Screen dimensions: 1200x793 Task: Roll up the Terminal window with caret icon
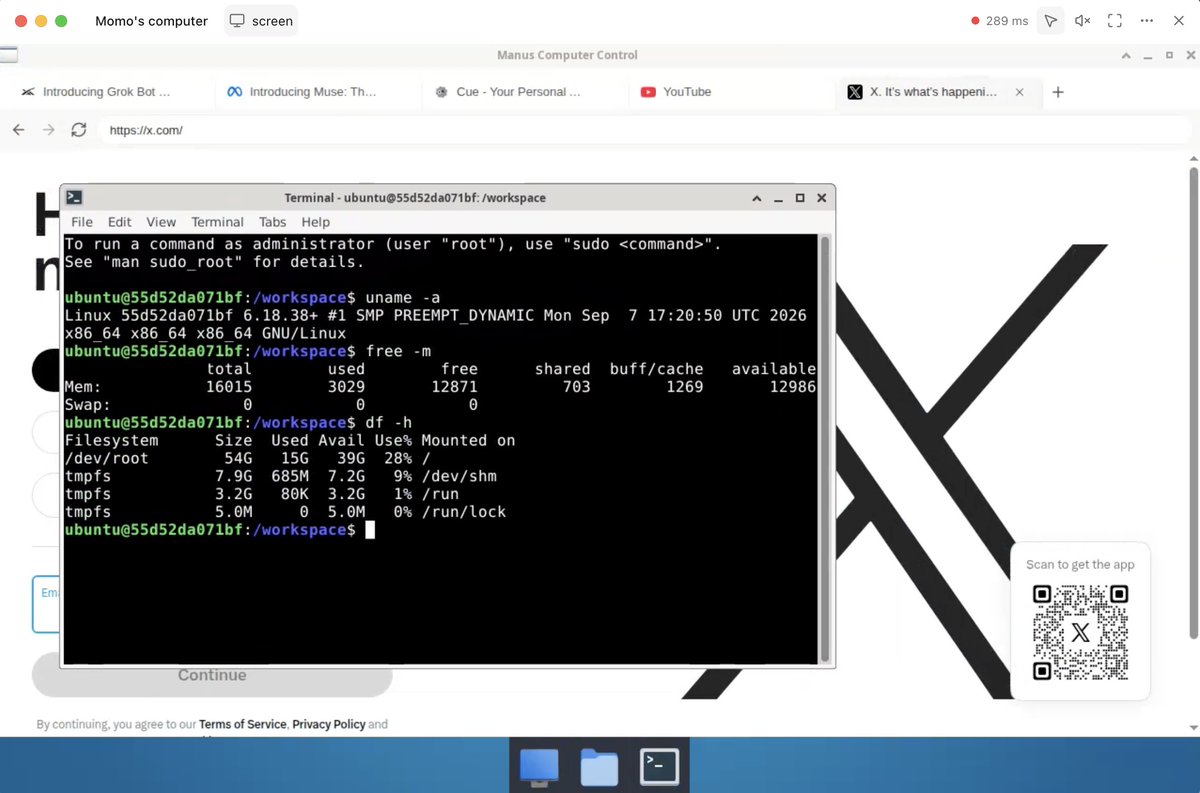[757, 198]
